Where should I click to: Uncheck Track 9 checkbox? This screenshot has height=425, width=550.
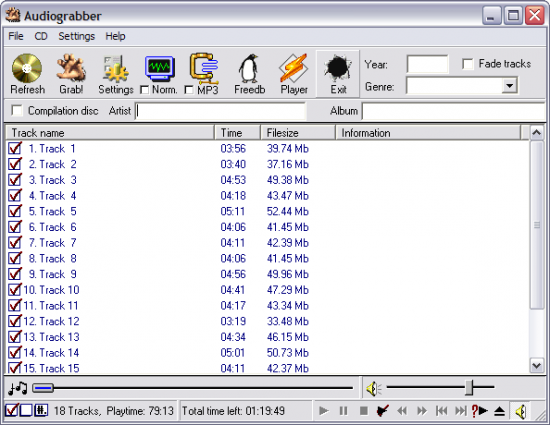pos(15,274)
